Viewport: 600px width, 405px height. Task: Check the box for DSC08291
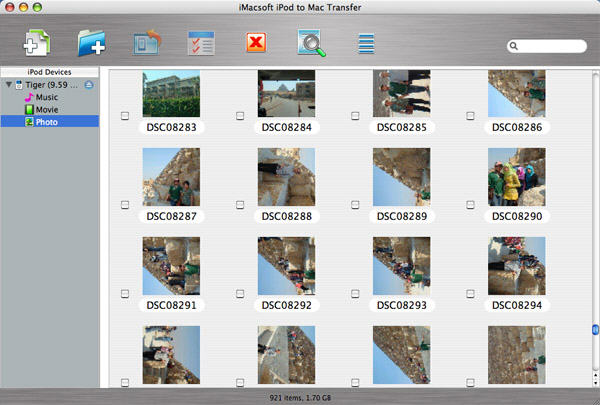click(x=125, y=294)
